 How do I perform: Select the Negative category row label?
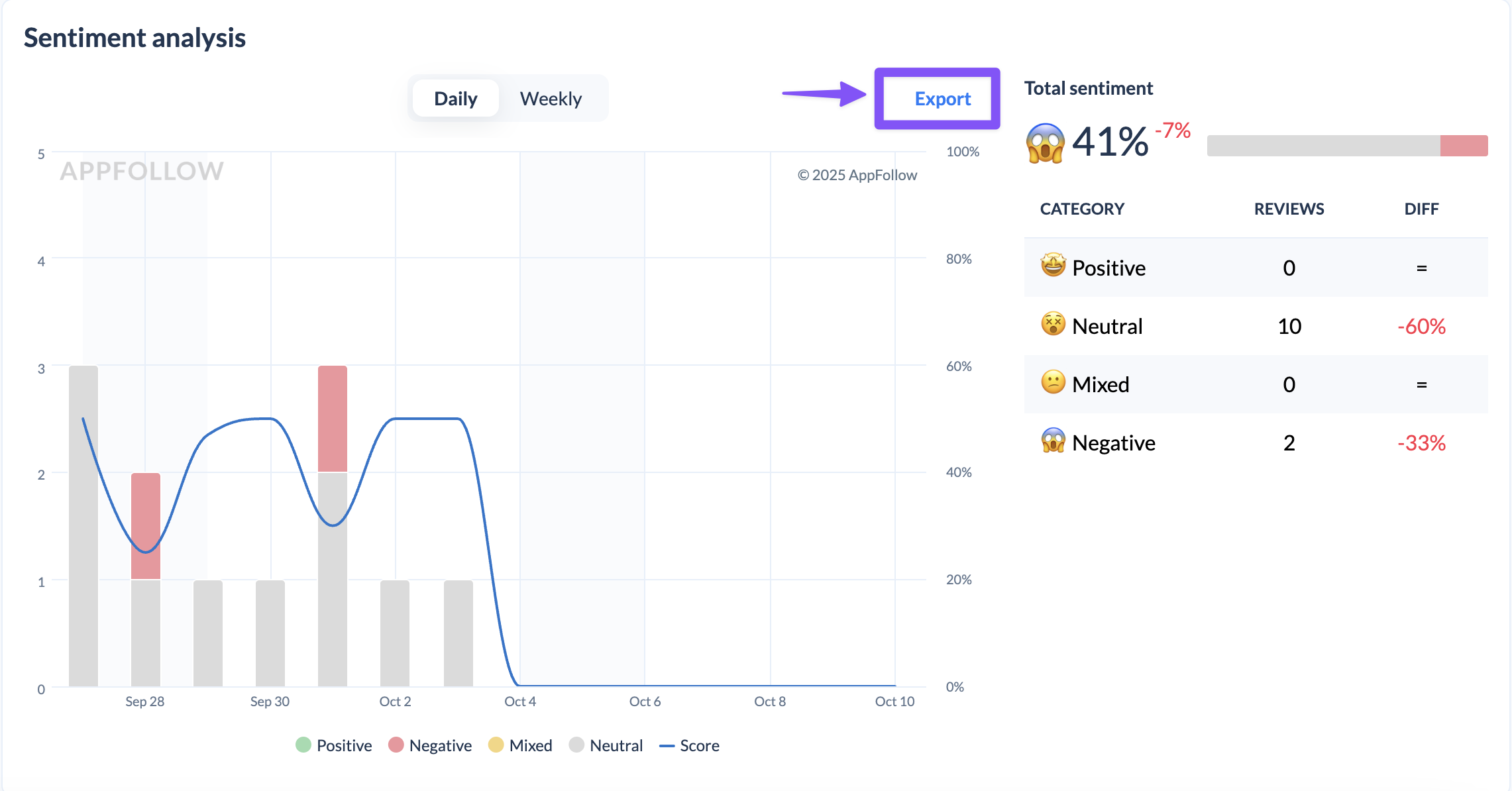pyautogui.click(x=1113, y=443)
